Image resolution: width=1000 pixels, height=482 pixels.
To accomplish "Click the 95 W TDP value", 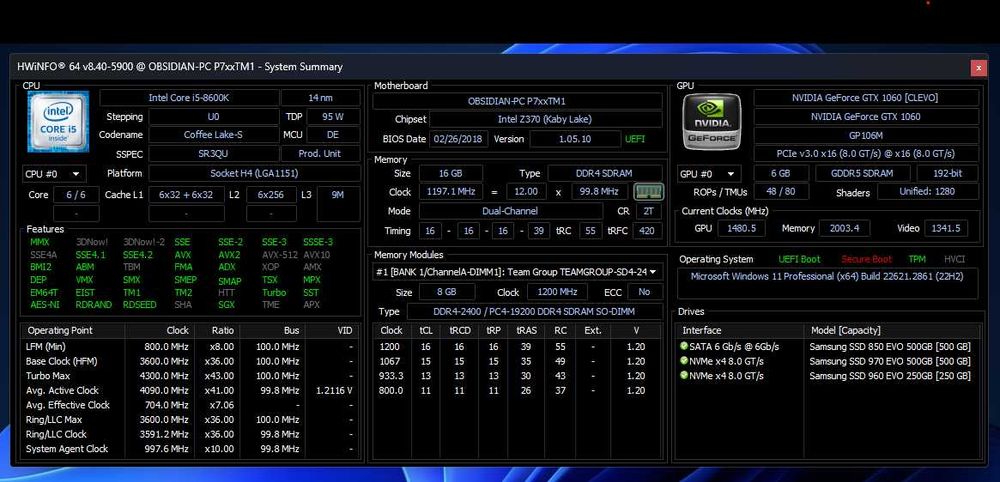I will click(x=333, y=117).
